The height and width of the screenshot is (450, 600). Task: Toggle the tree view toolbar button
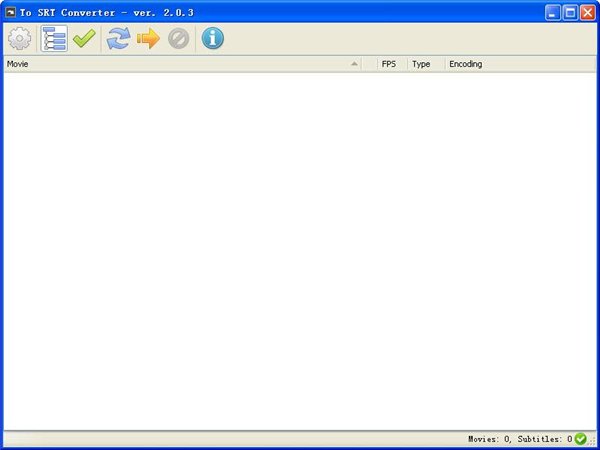[54, 38]
